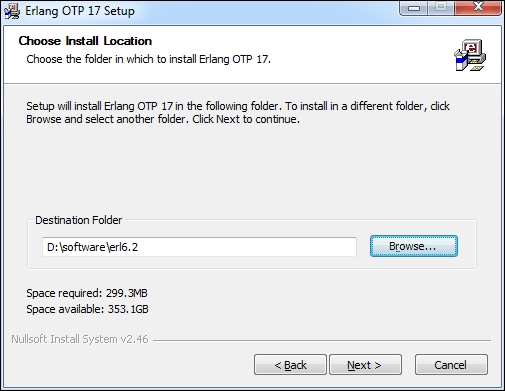Click the "Erlang OTP 17 Setup" window title

pos(80,11)
